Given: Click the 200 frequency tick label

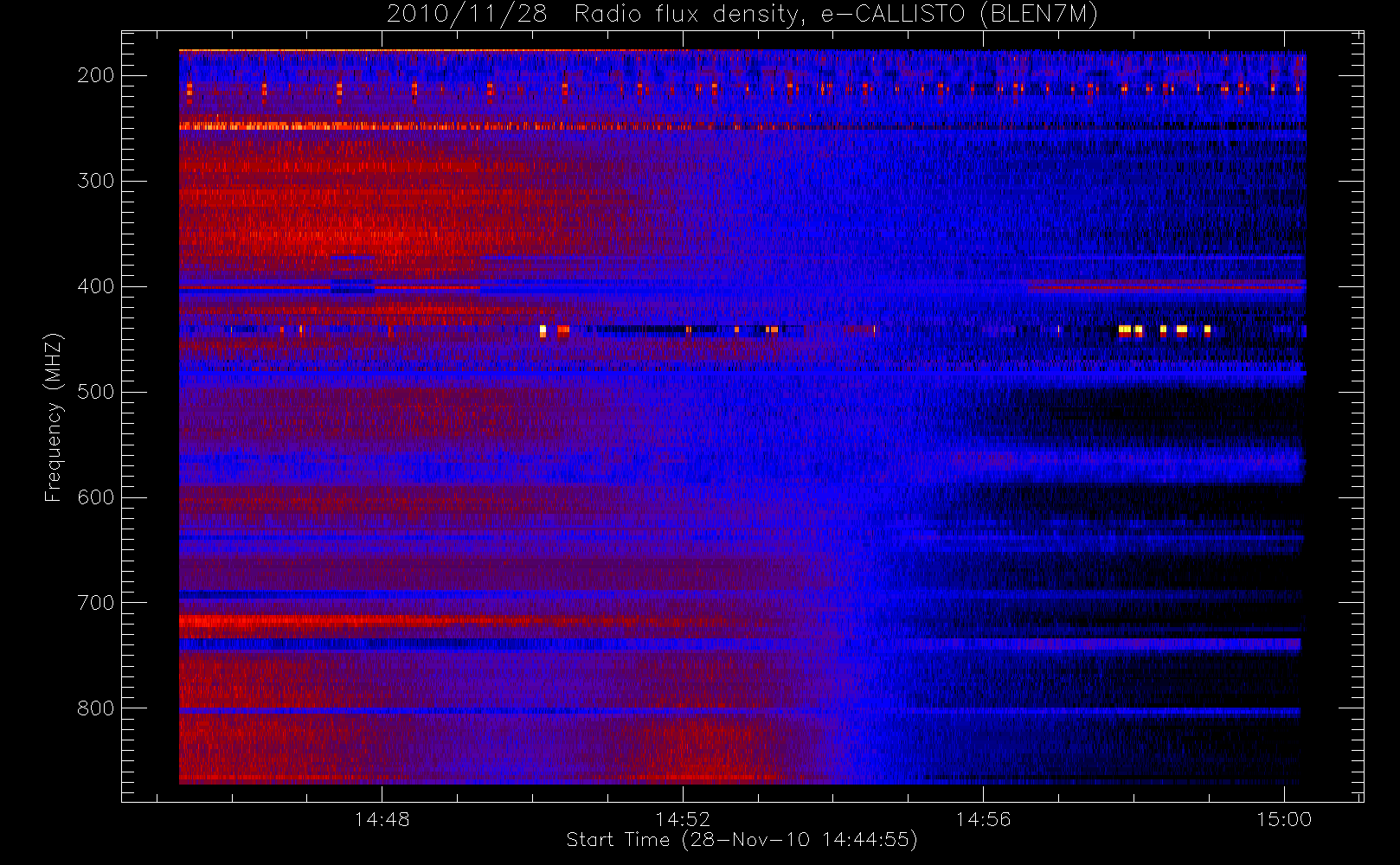Looking at the screenshot, I should click(x=95, y=75).
